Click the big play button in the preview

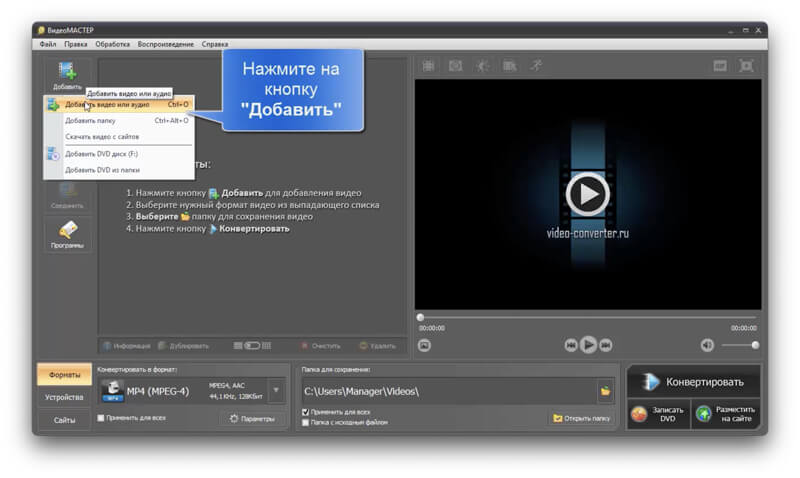(x=587, y=194)
